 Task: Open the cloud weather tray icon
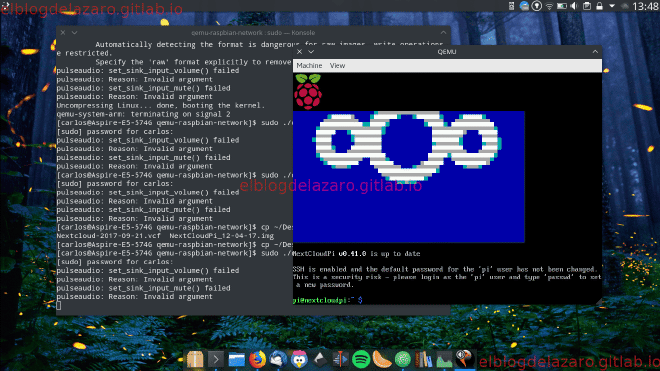click(625, 6)
